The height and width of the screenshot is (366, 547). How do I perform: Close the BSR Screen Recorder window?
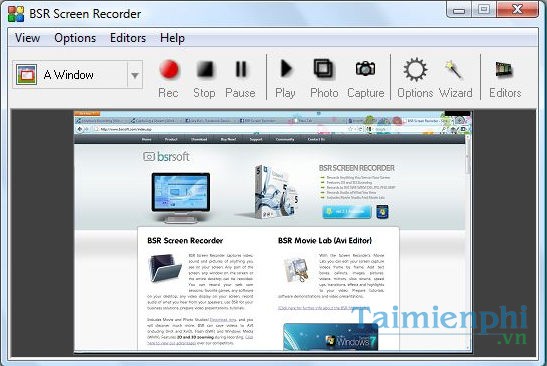click(x=517, y=9)
